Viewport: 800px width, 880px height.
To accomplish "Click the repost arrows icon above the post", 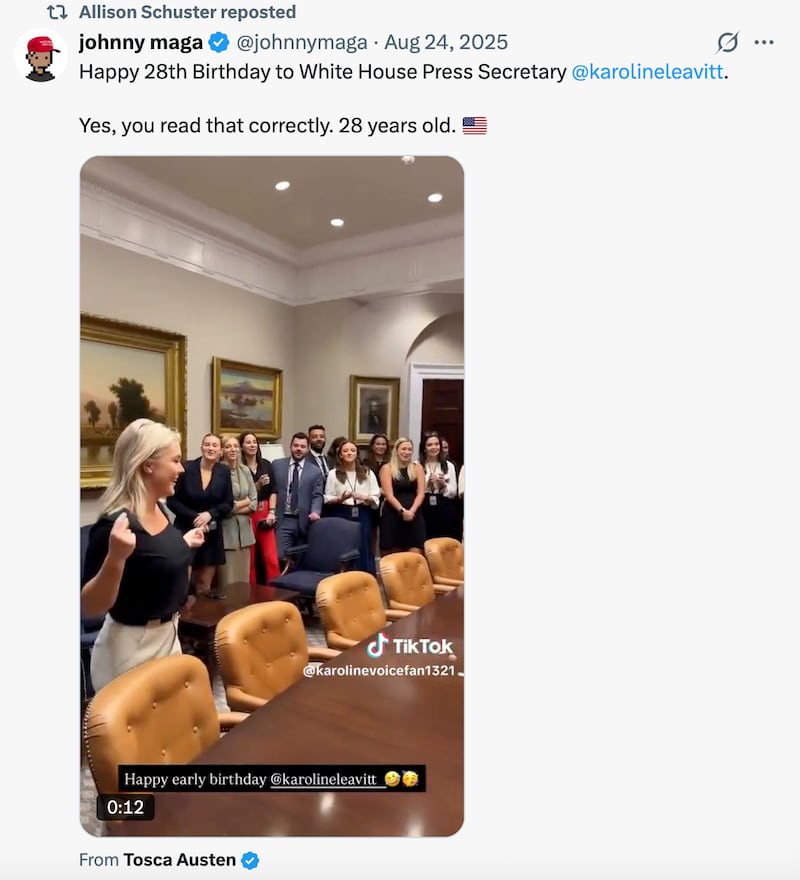I will [x=57, y=12].
